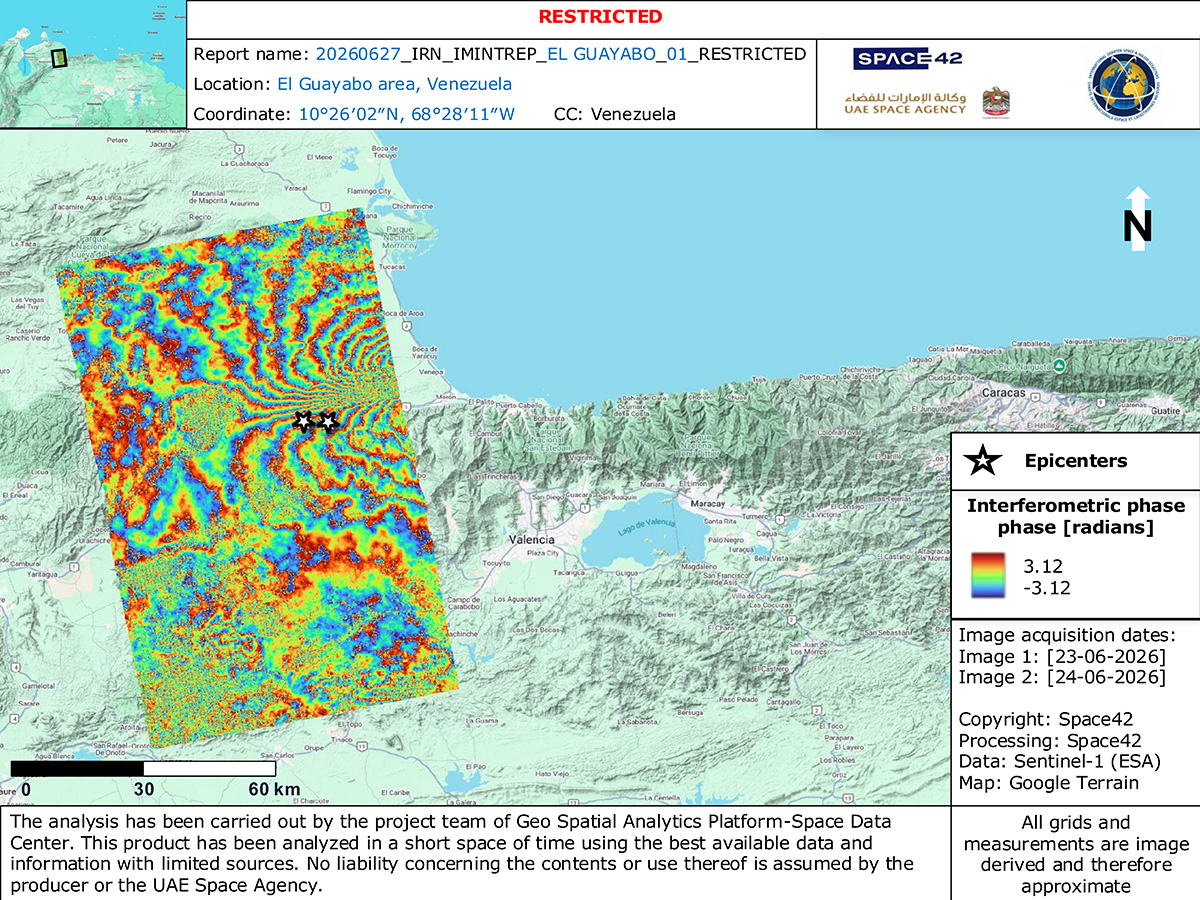Click the Valencia city label on map
Image resolution: width=1200 pixels, height=900 pixels.
(532, 539)
